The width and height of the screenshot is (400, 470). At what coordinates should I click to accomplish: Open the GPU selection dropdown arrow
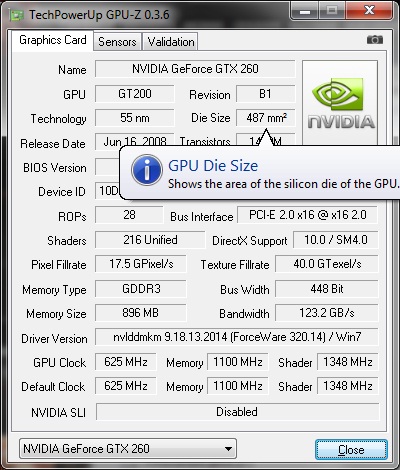[228, 449]
